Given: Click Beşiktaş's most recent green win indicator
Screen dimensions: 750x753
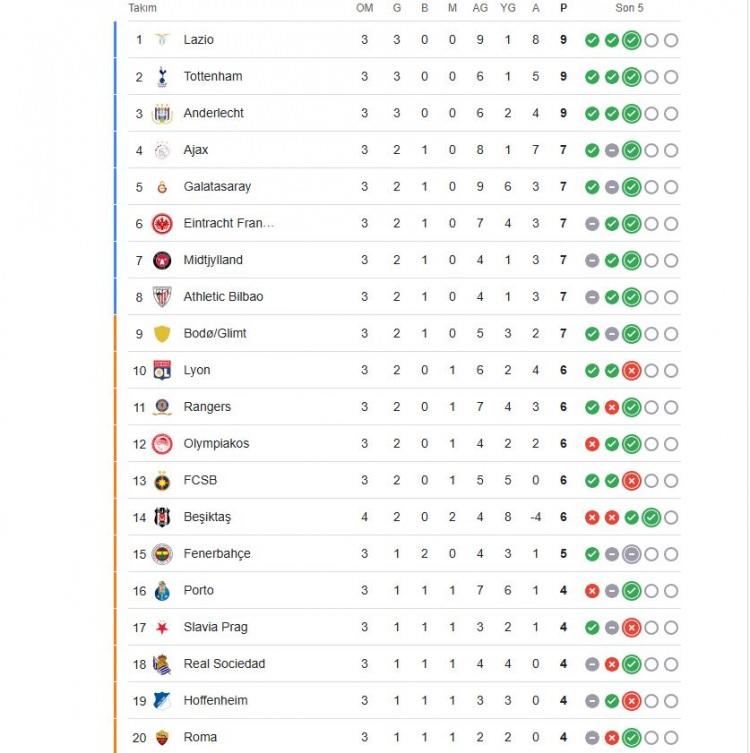Looking at the screenshot, I should click(651, 517).
